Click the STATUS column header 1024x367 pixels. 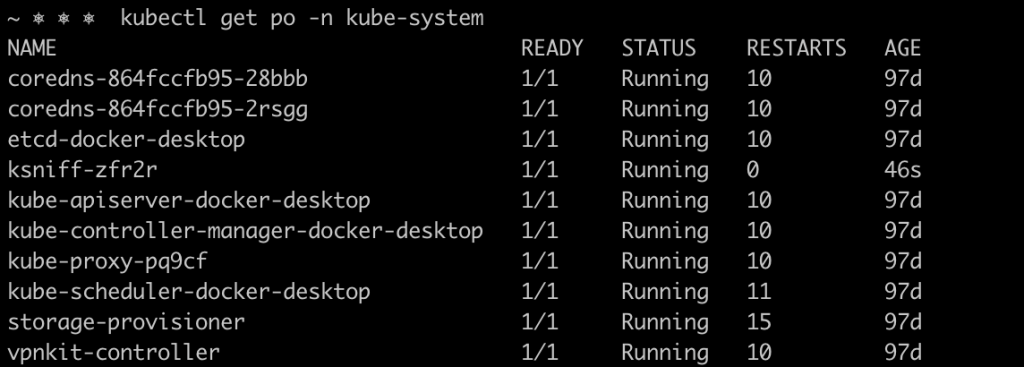[x=658, y=48]
